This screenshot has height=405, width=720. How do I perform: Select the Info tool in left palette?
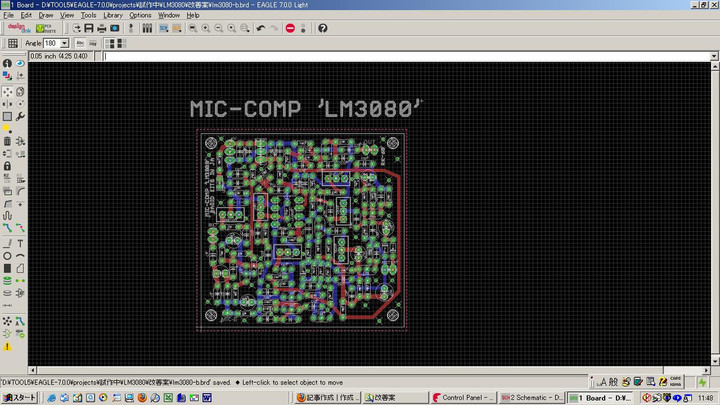click(7, 63)
